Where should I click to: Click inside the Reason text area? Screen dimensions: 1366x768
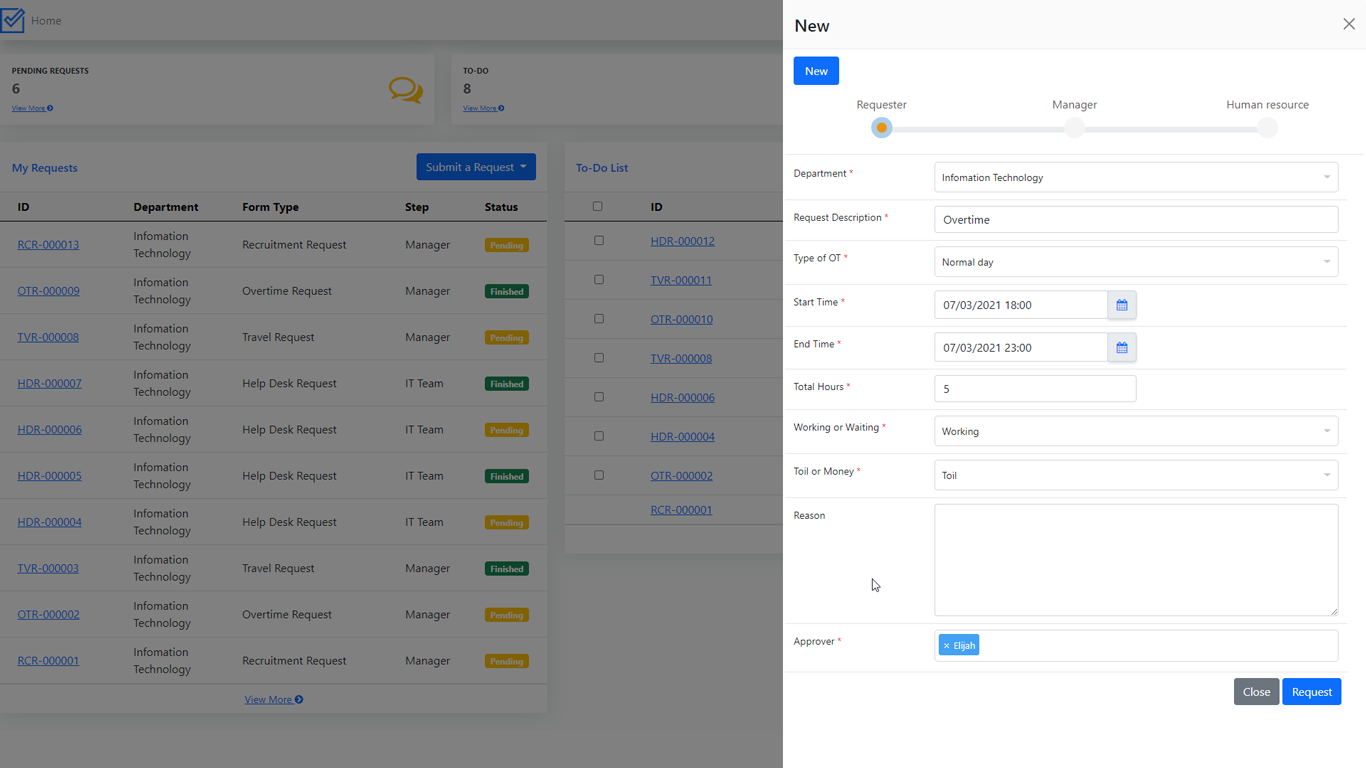[x=1135, y=560]
